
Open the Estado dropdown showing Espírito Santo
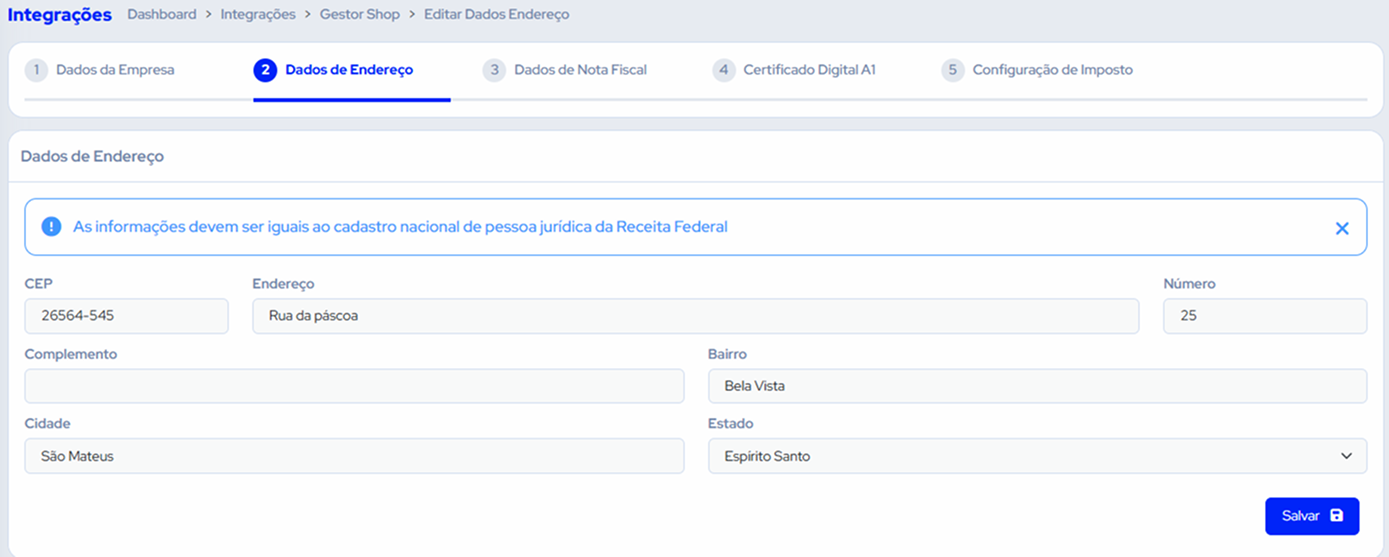1037,456
